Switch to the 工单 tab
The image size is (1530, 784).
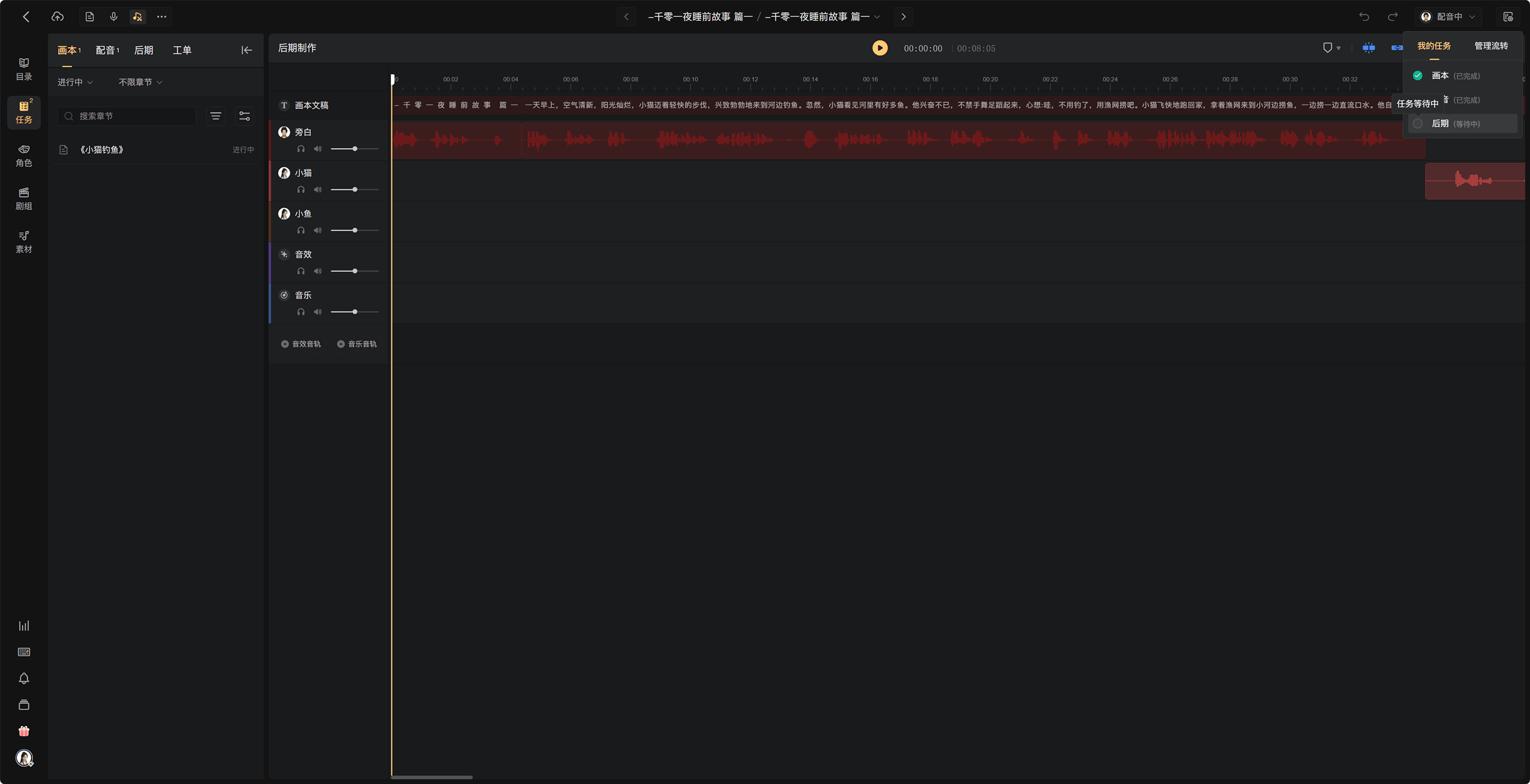pos(182,50)
